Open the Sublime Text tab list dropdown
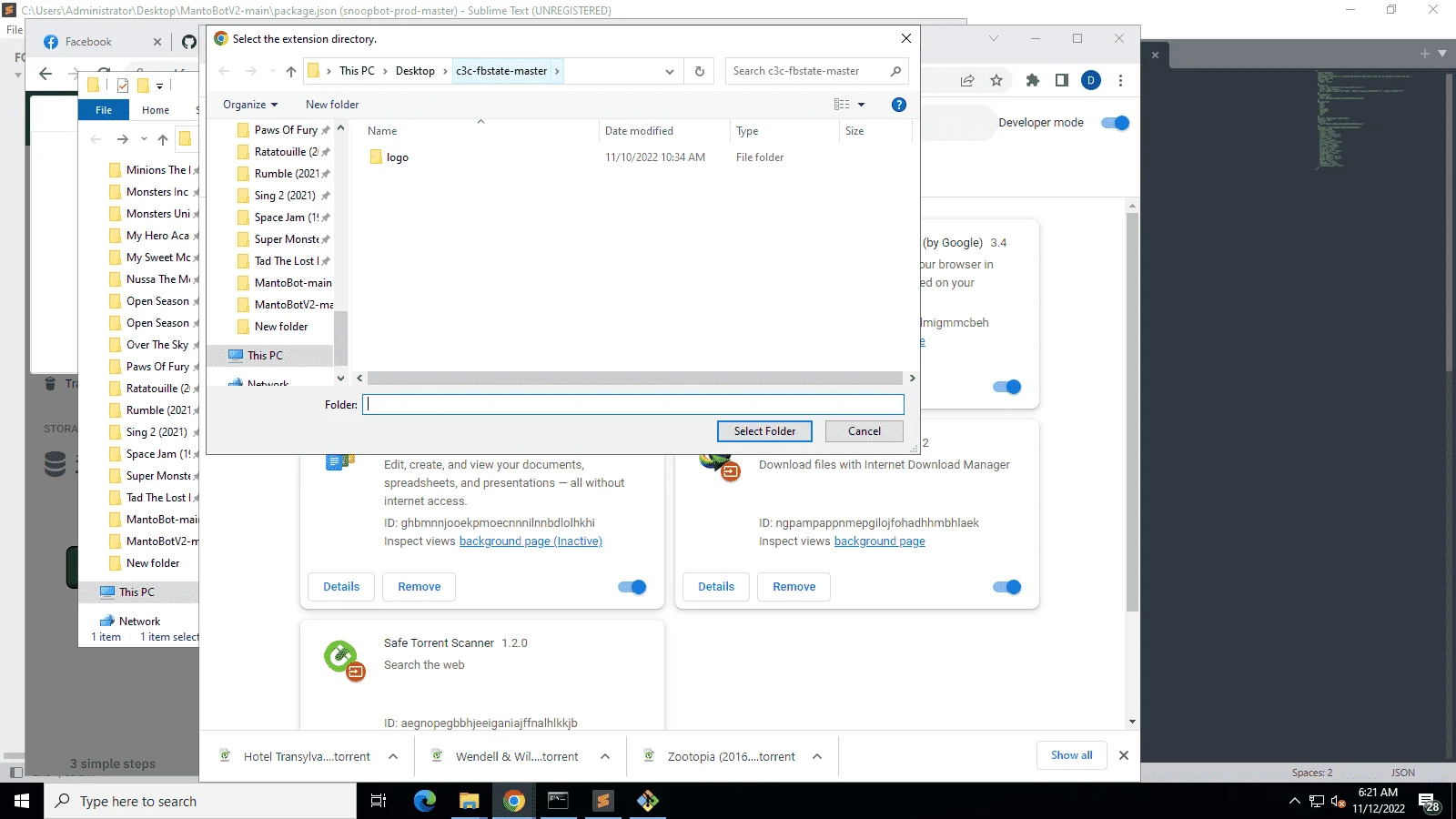1456x819 pixels. (x=1442, y=54)
